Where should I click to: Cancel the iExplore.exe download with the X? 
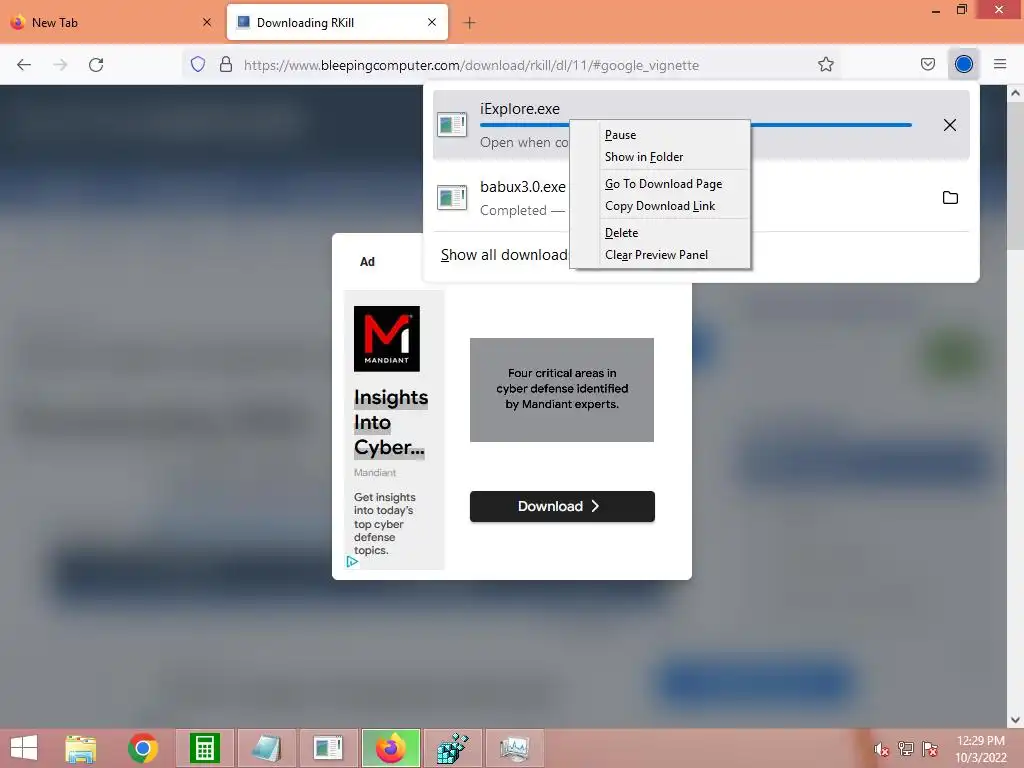pos(950,125)
